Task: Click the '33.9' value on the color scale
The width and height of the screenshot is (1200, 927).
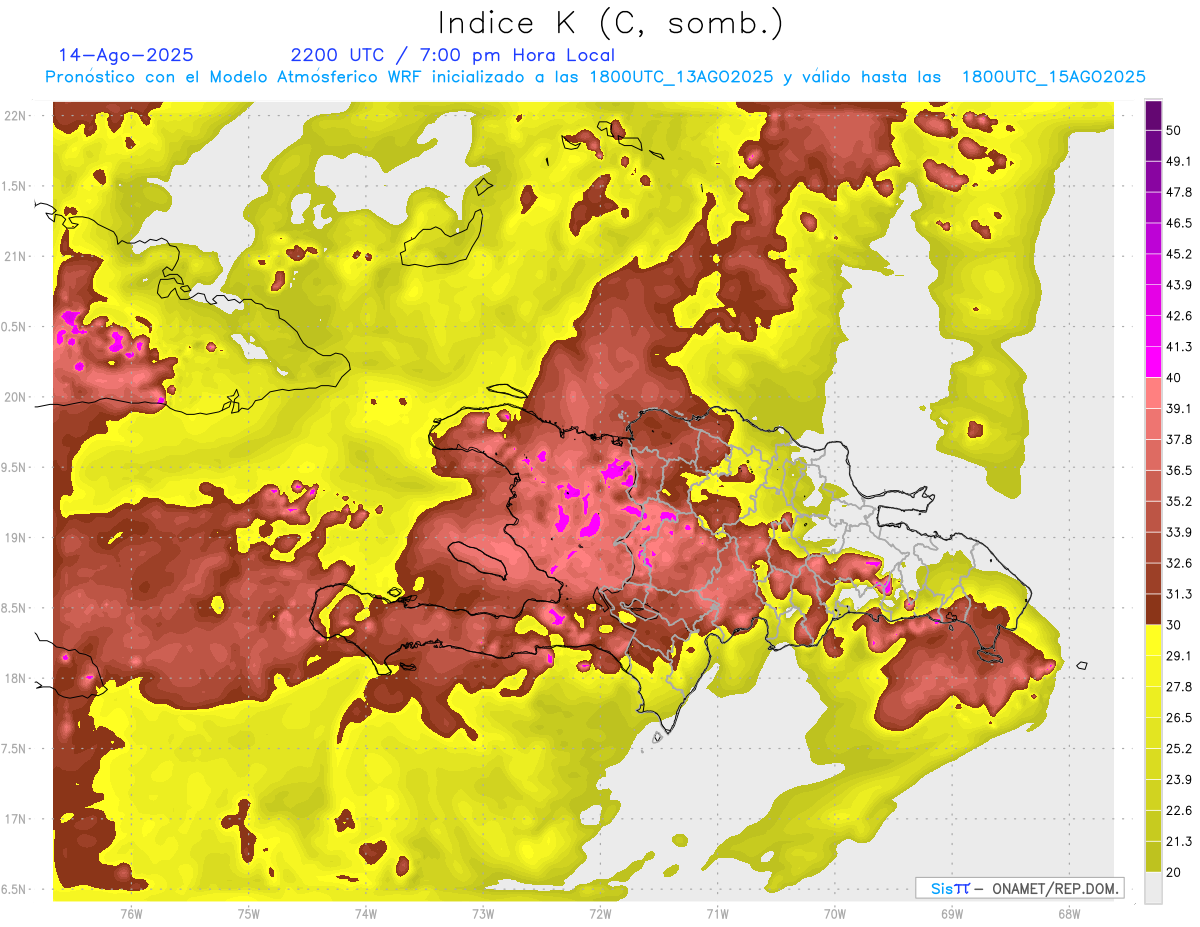Action: (1180, 532)
